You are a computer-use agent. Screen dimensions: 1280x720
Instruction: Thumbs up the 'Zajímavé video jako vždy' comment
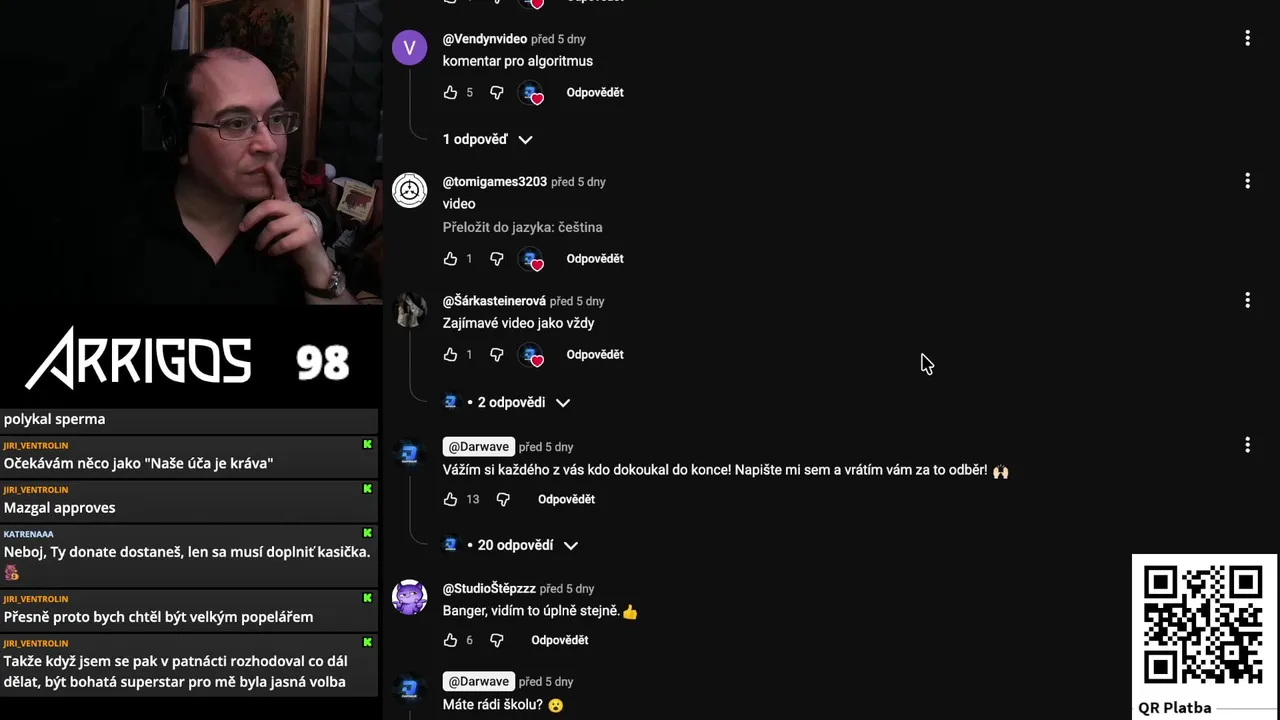(450, 354)
